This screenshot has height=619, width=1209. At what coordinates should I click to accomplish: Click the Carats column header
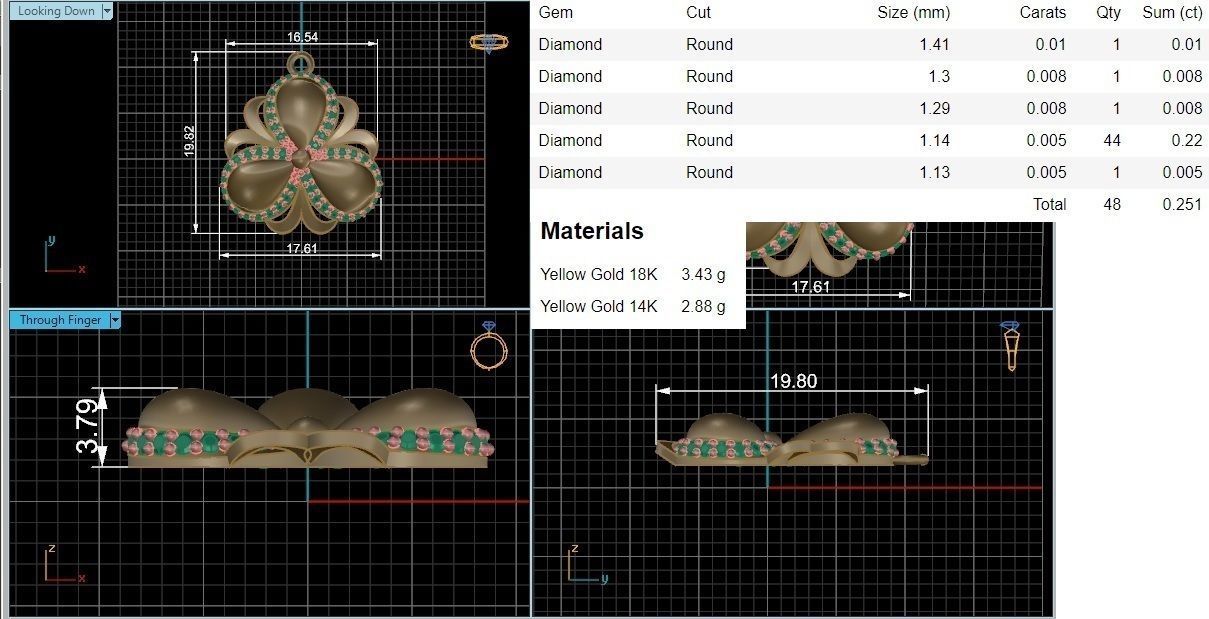tap(1043, 12)
